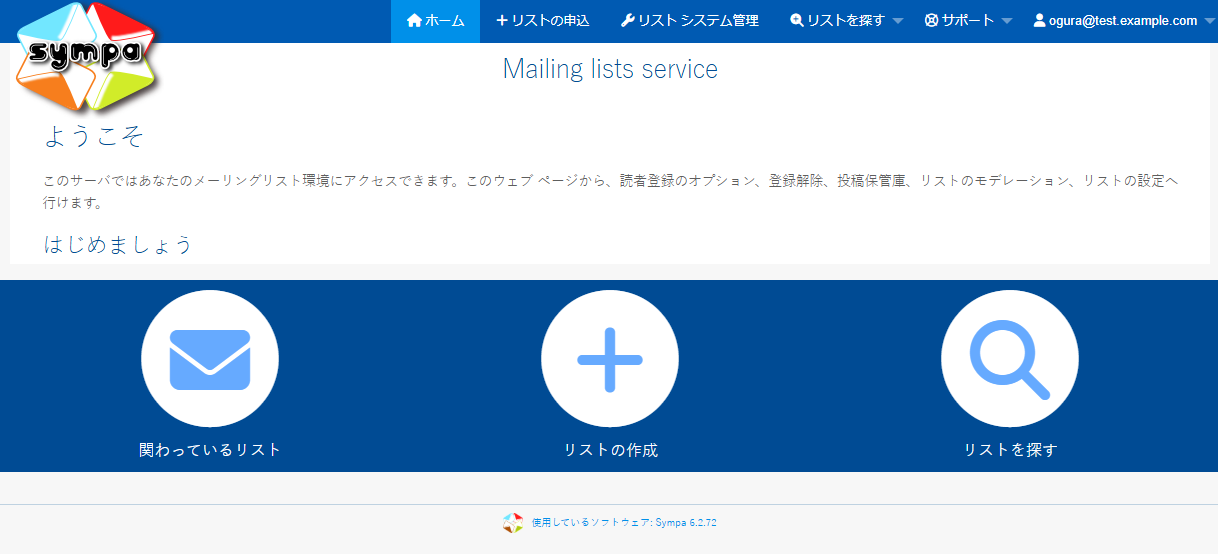Expand the user account dropdown arrow
The width and height of the screenshot is (1218, 554).
tap(1208, 21)
